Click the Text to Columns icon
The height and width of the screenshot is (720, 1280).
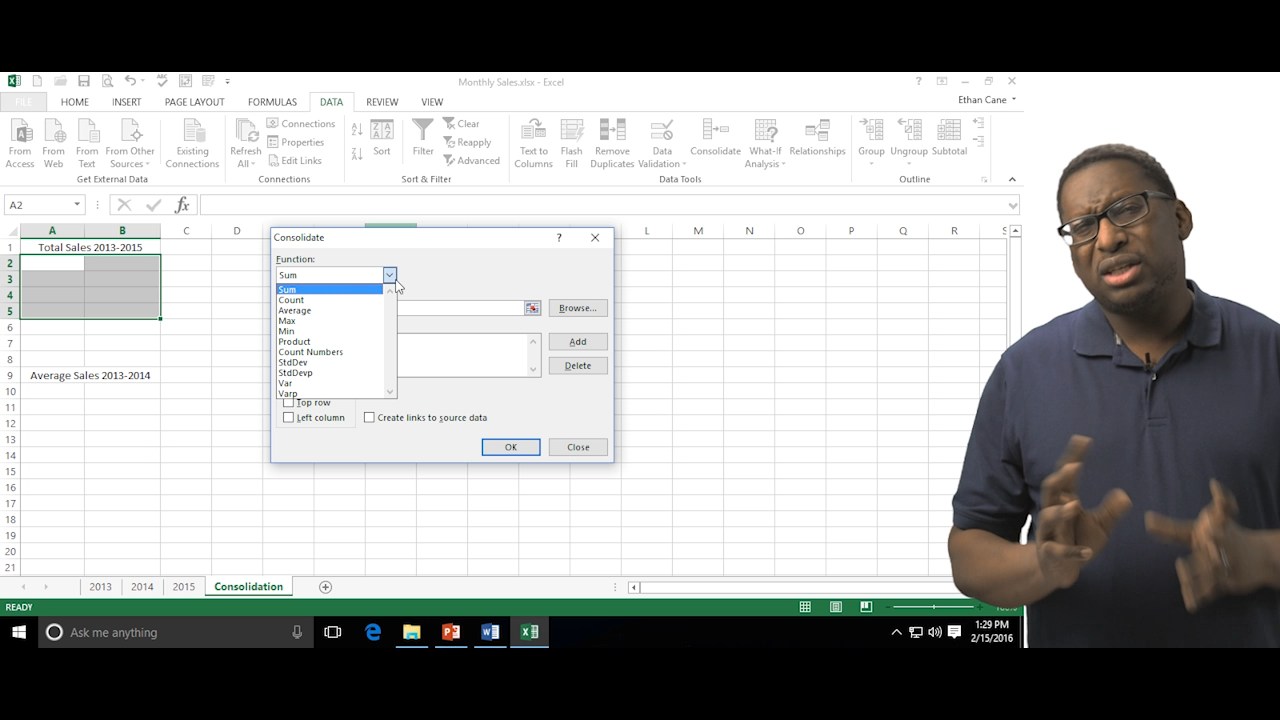pyautogui.click(x=533, y=143)
